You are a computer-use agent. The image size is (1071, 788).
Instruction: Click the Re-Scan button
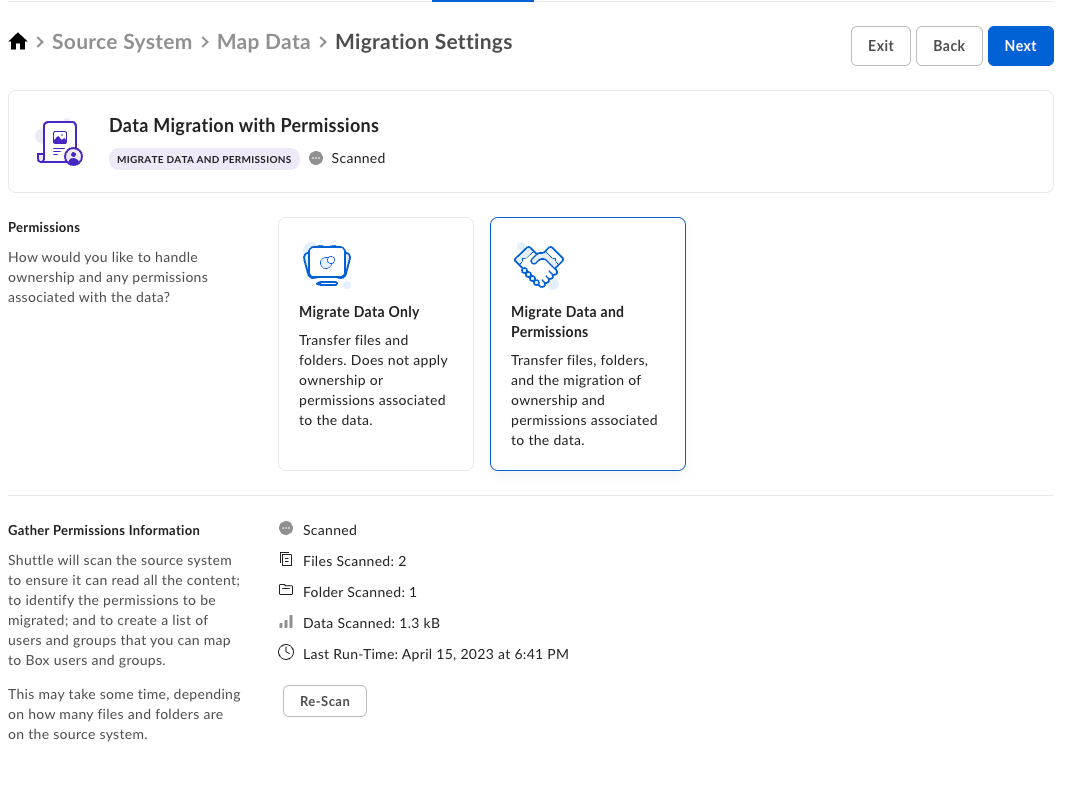coord(324,701)
